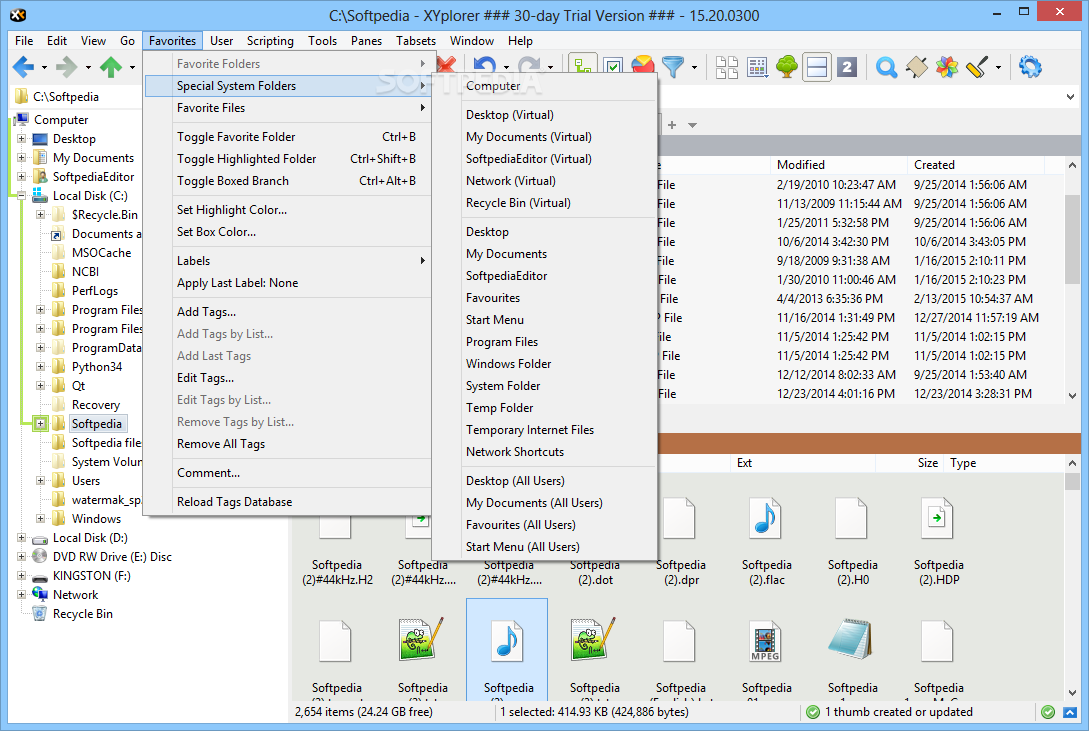Select KINGSTON (F:) drive in tree

click(92, 575)
